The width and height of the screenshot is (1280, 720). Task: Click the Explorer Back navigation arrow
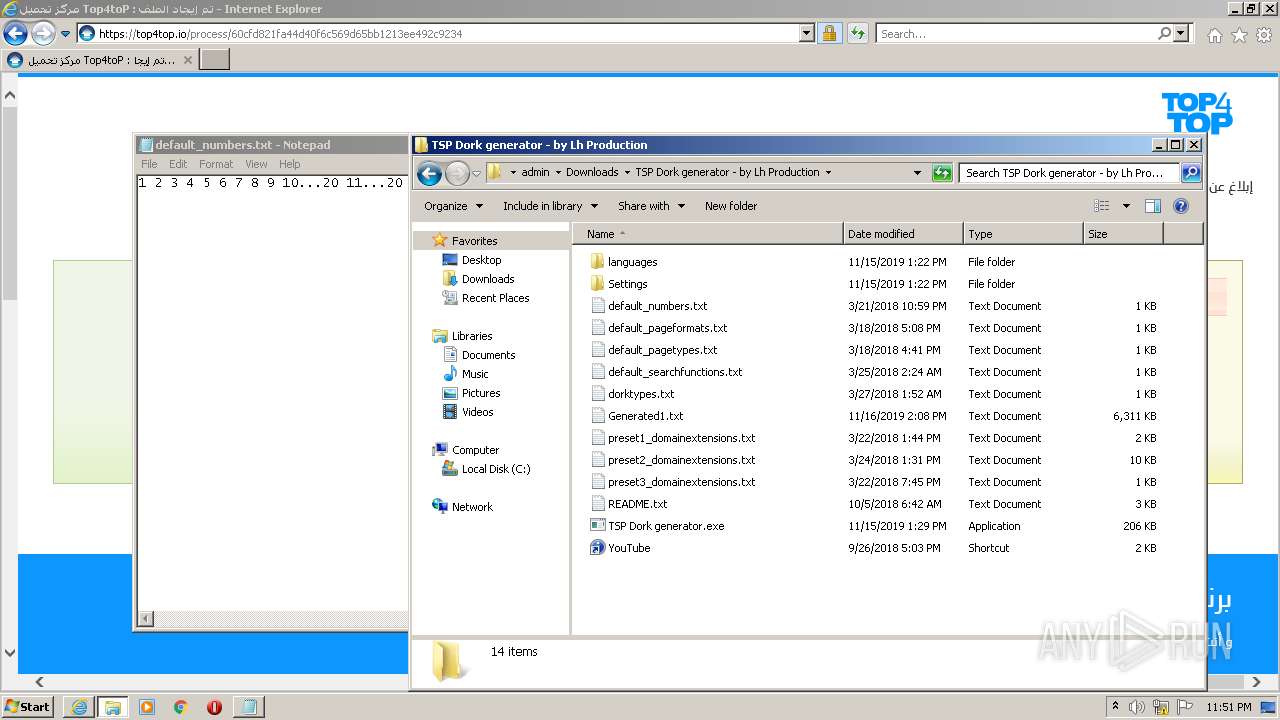point(429,173)
